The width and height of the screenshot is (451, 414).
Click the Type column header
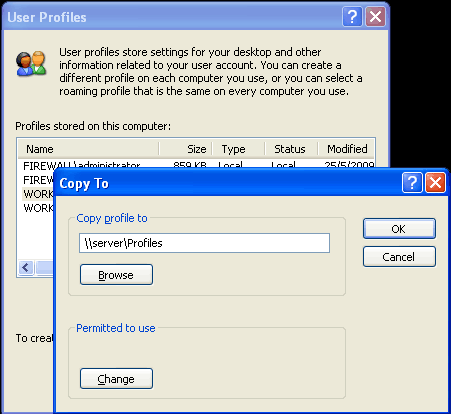[239, 149]
